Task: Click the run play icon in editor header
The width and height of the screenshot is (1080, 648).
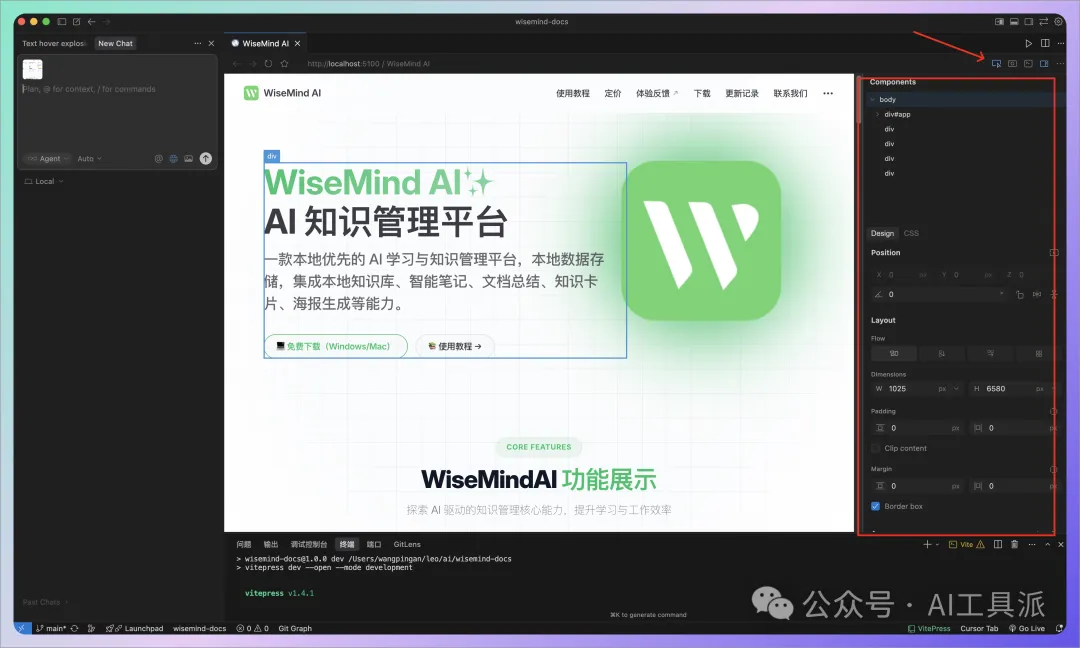Action: click(1028, 43)
